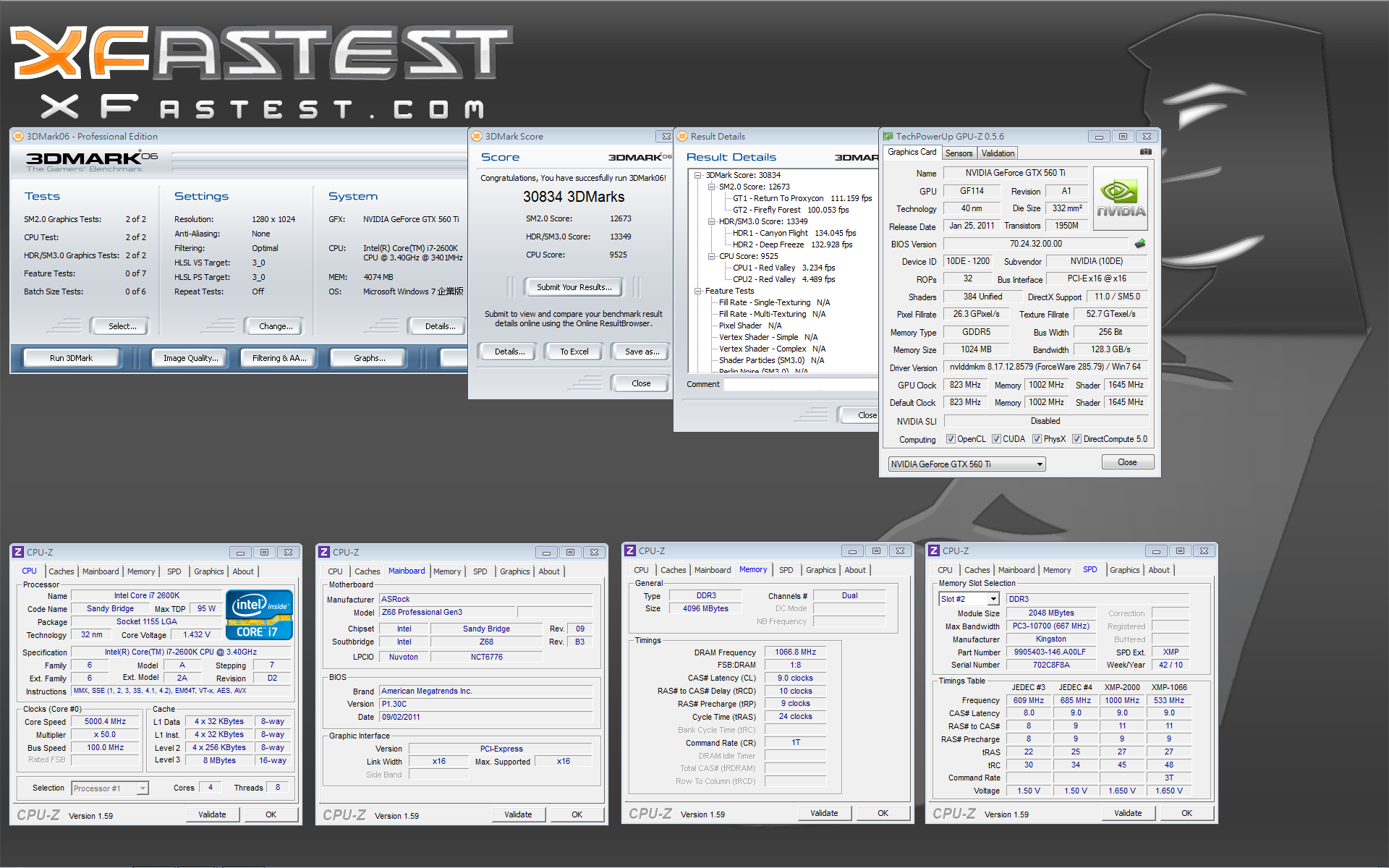Select the CPU1 - Red Valley result
The width and height of the screenshot is (1389, 868).
[x=783, y=268]
